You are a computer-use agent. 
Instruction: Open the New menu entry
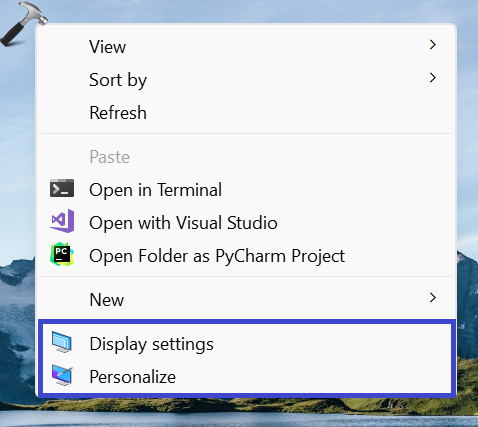click(x=246, y=299)
